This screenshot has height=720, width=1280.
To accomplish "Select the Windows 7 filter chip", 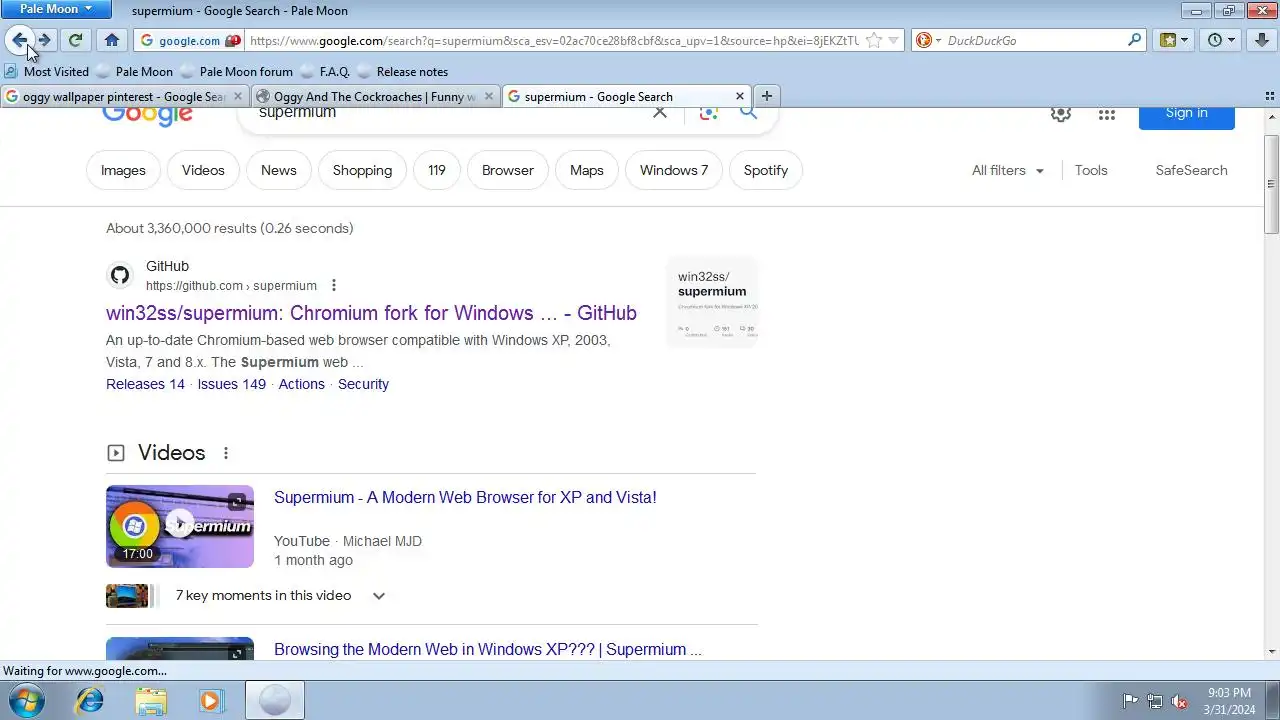I will [674, 170].
